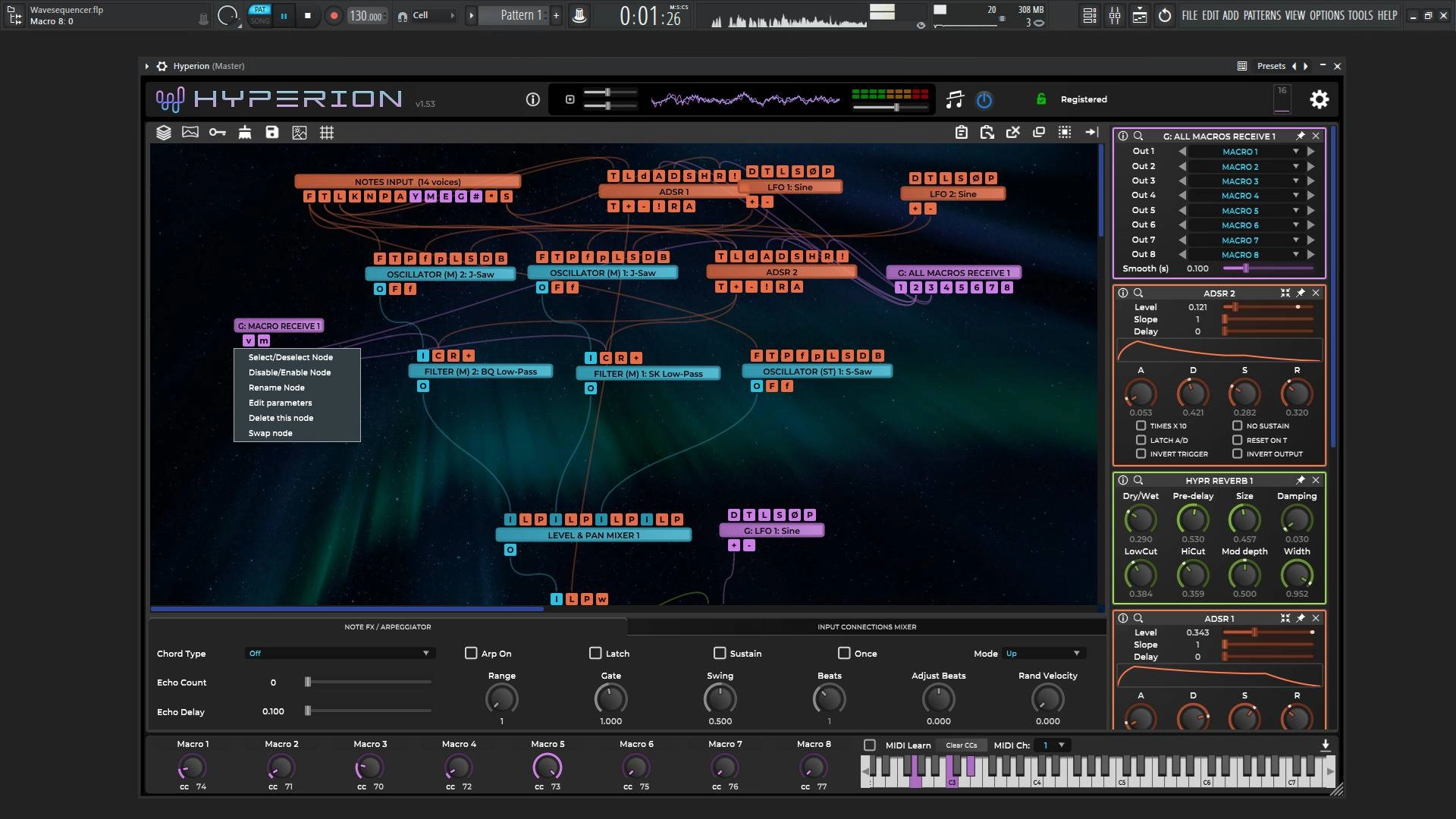The height and width of the screenshot is (819, 1456).
Task: Click the key icon in Hyperion toolbar
Action: point(218,133)
